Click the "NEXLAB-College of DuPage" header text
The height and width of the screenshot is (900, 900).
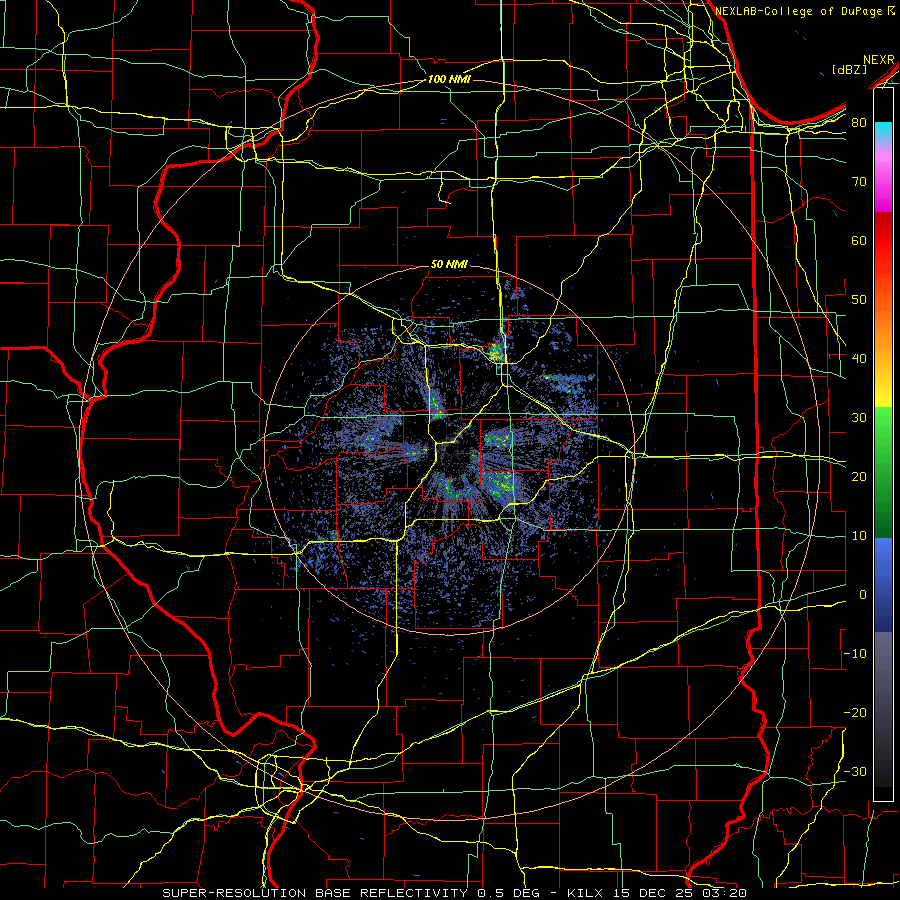(800, 11)
